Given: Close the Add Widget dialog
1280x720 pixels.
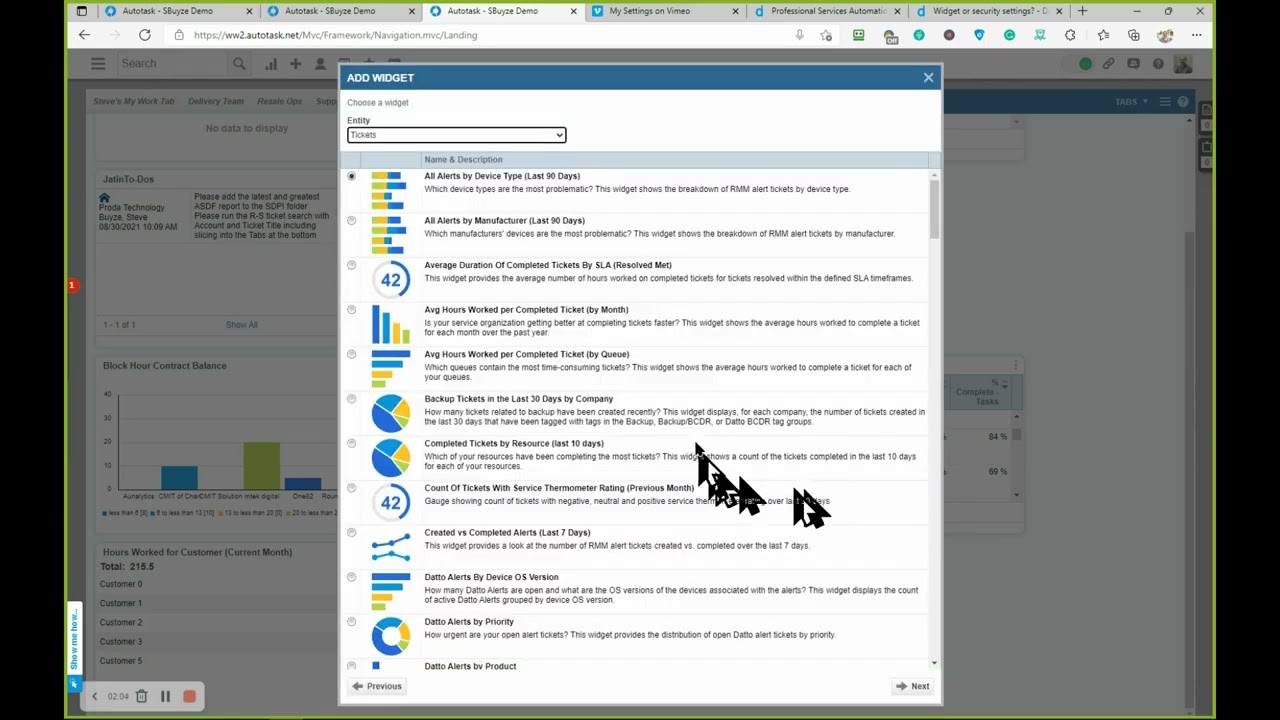Looking at the screenshot, I should pos(928,77).
